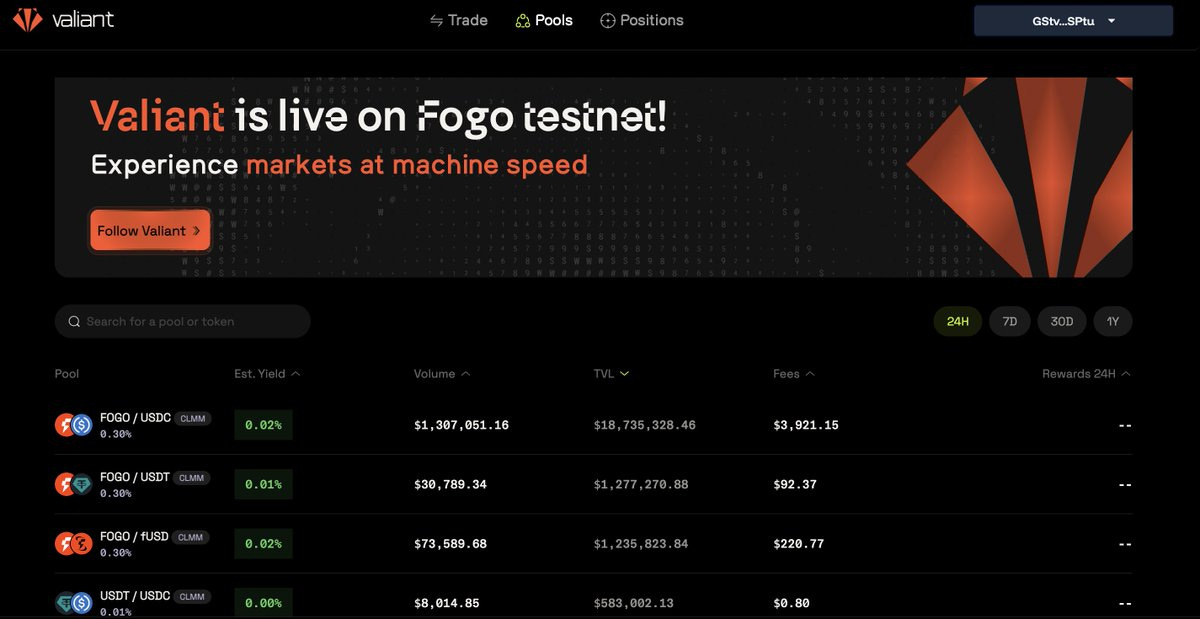
Task: Click volume value $30,789.34
Action: pyautogui.click(x=450, y=484)
